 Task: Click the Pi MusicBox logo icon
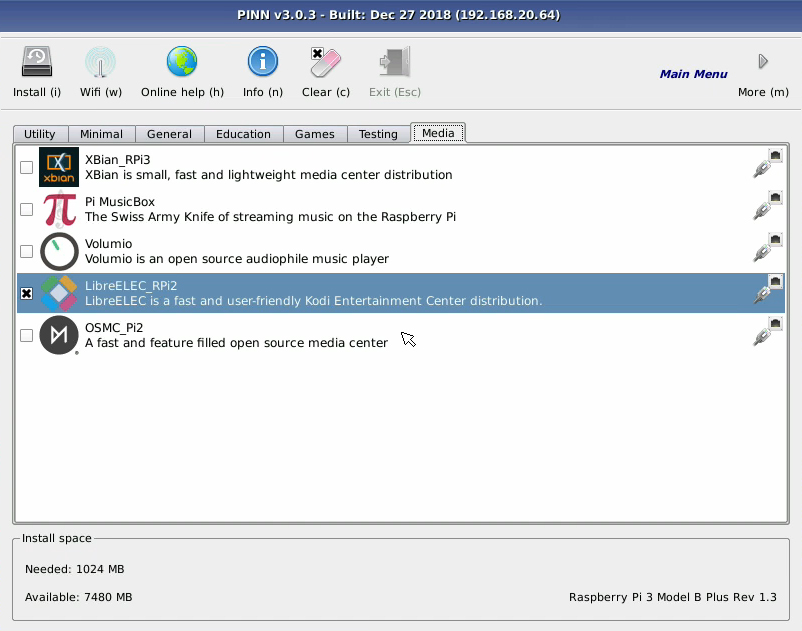[59, 209]
